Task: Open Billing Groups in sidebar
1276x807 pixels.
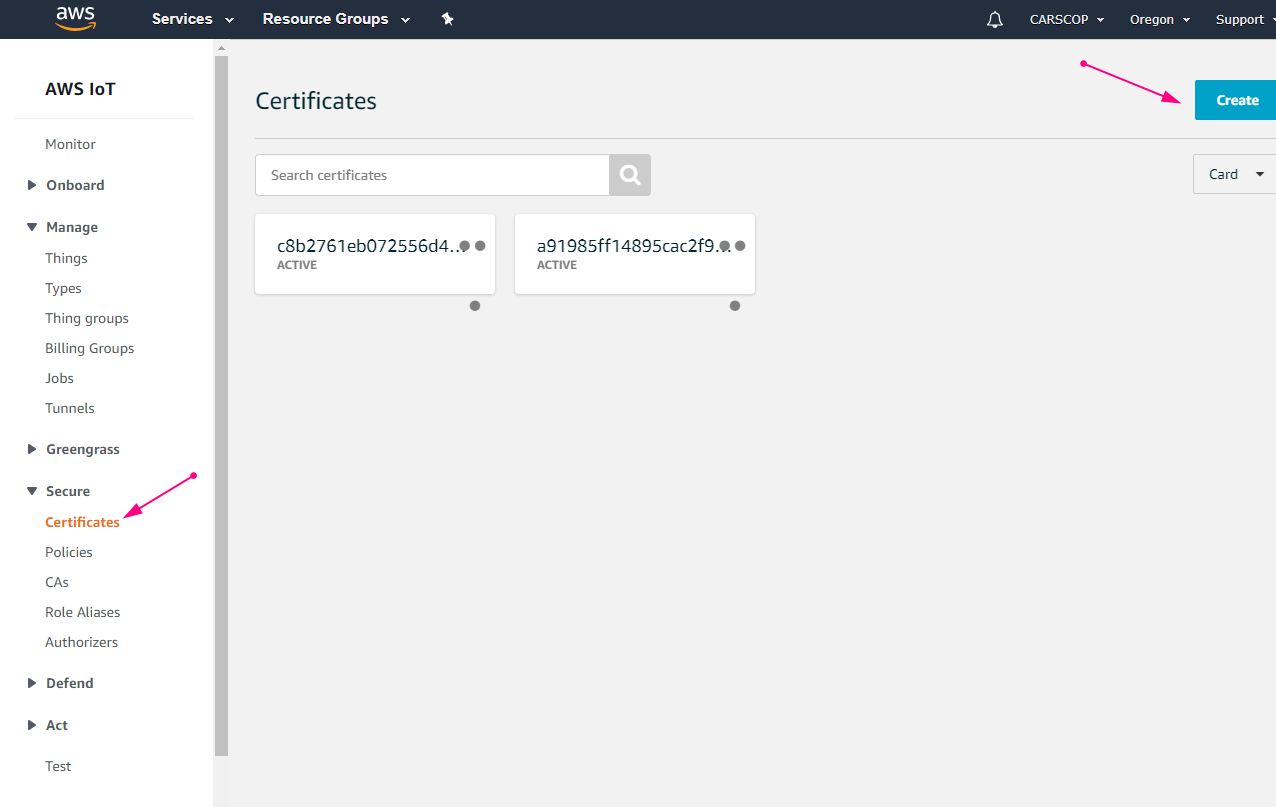Action: pos(89,348)
